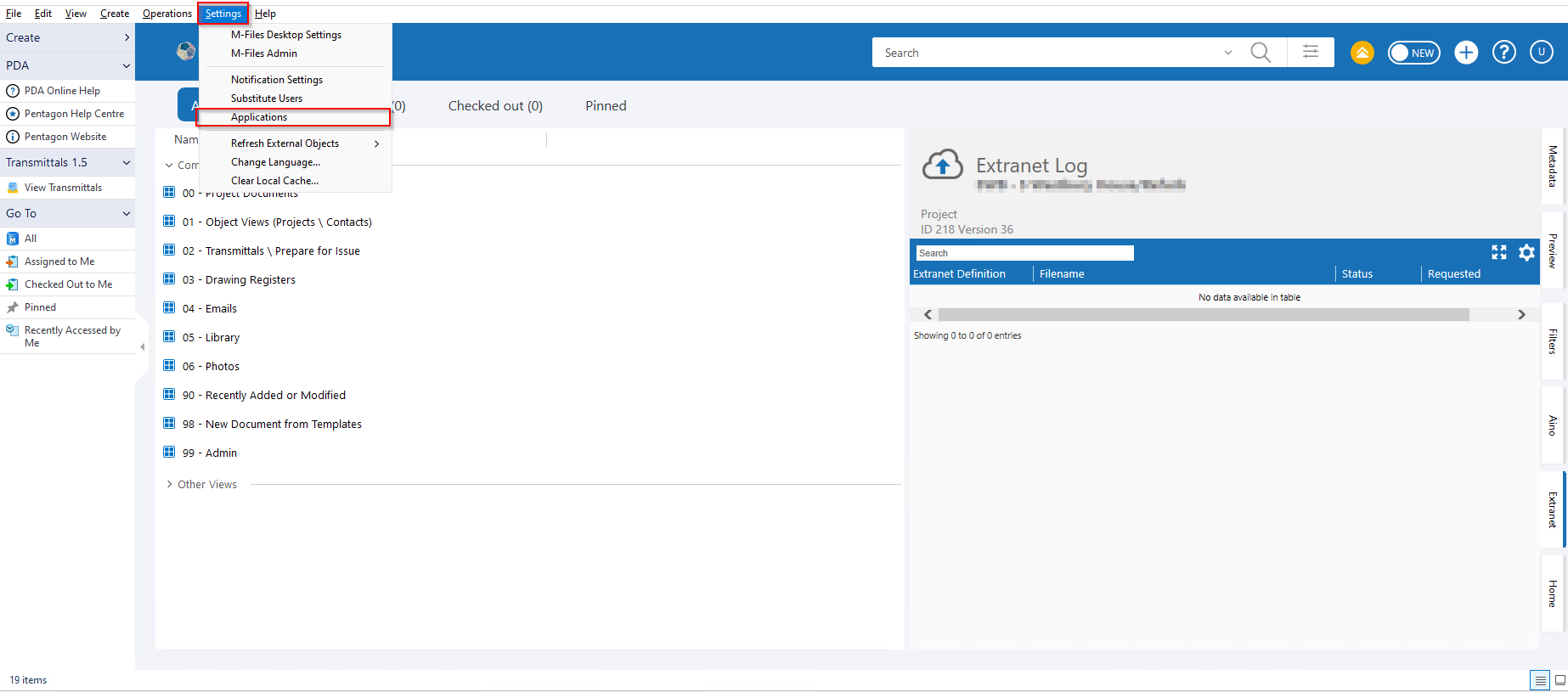Open the Metadata side tab
The height and width of the screenshot is (692, 1568).
click(x=1552, y=166)
